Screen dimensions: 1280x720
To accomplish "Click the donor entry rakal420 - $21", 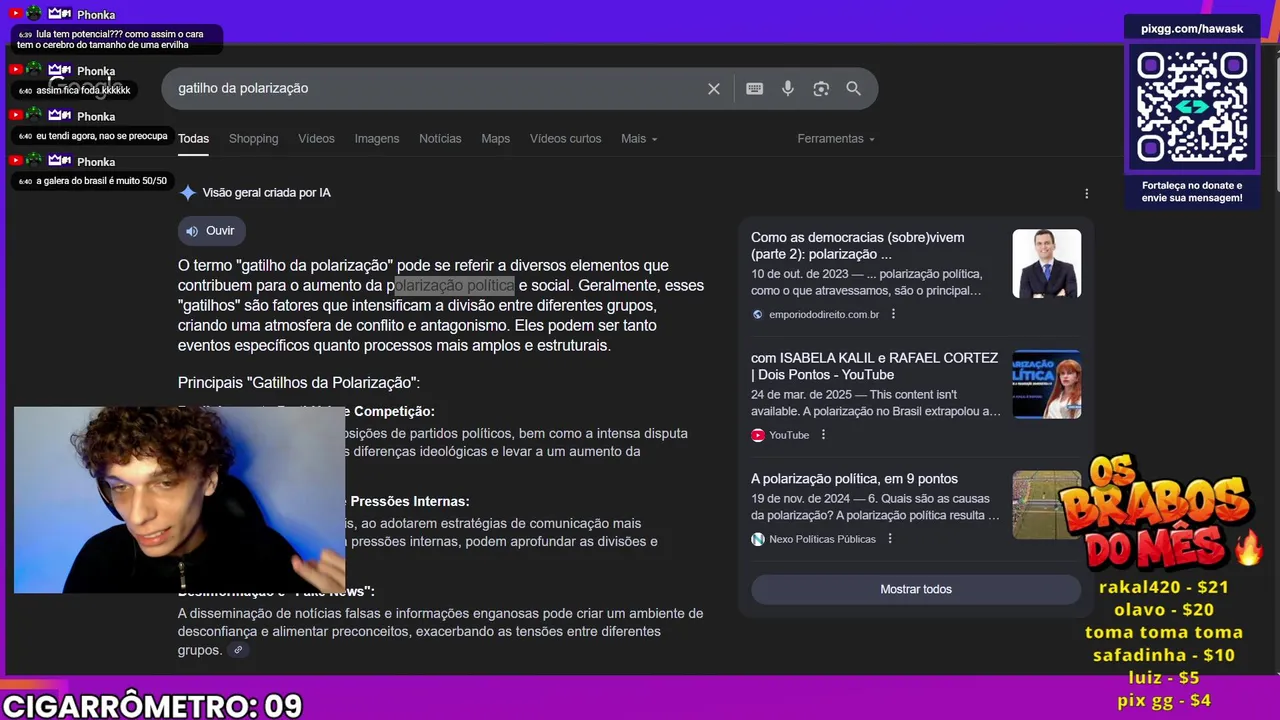I will click(1164, 587).
